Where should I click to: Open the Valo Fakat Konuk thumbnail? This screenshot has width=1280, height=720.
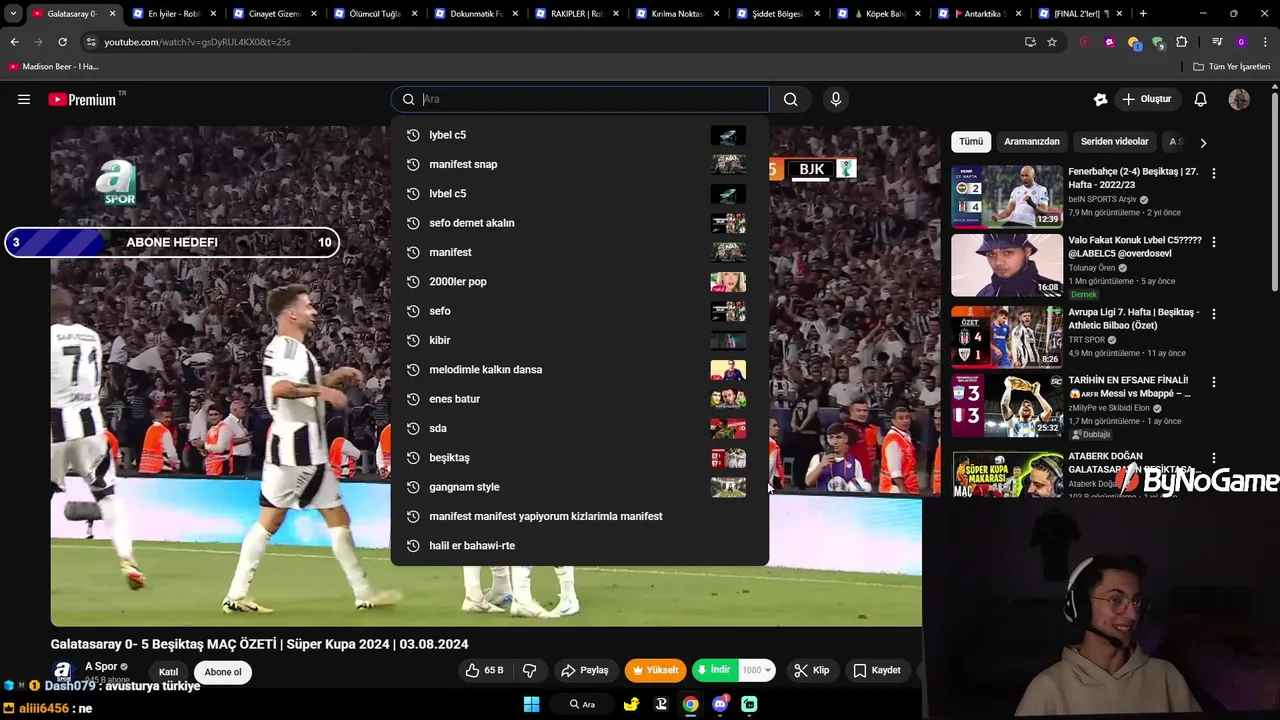[x=1007, y=265]
